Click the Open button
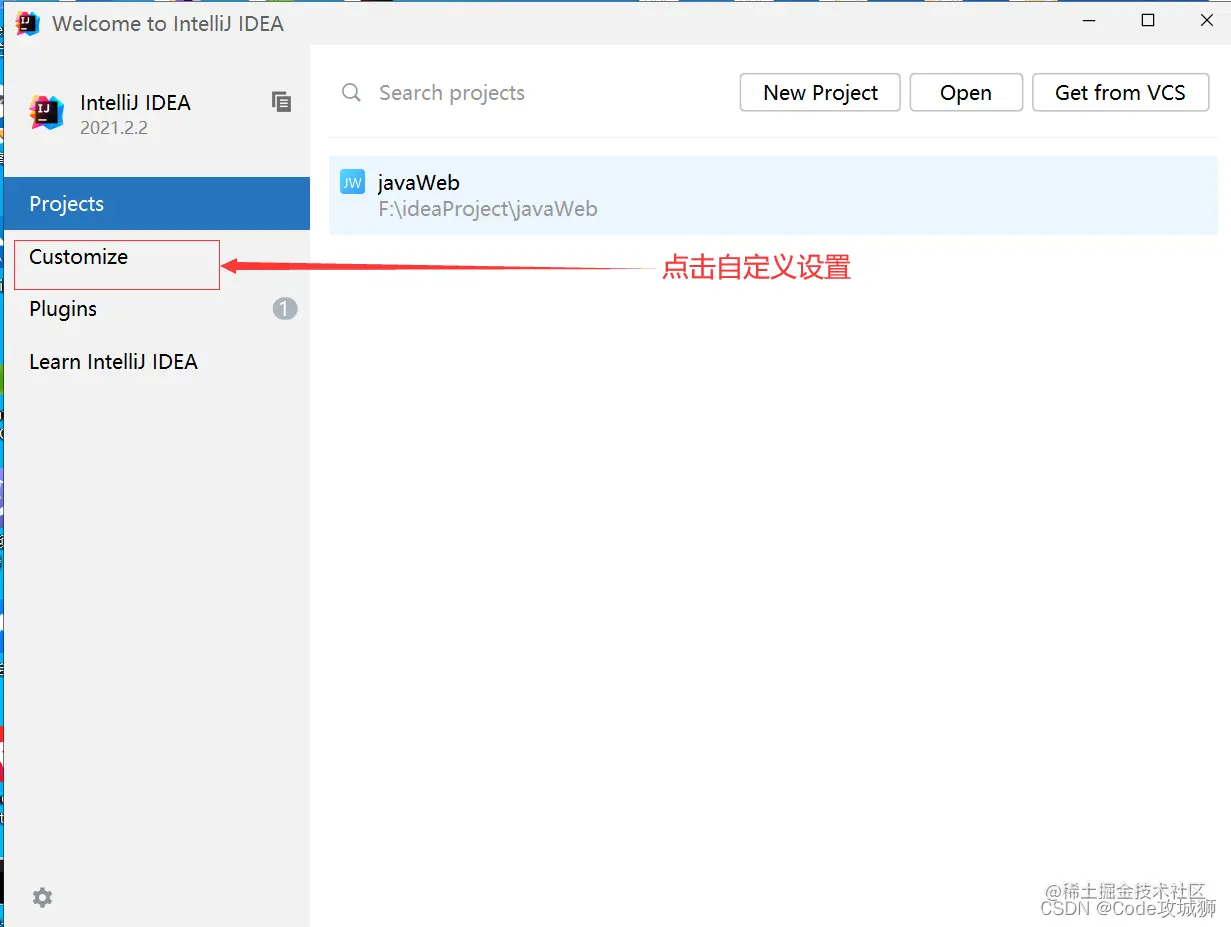The height and width of the screenshot is (927, 1231). click(x=966, y=93)
